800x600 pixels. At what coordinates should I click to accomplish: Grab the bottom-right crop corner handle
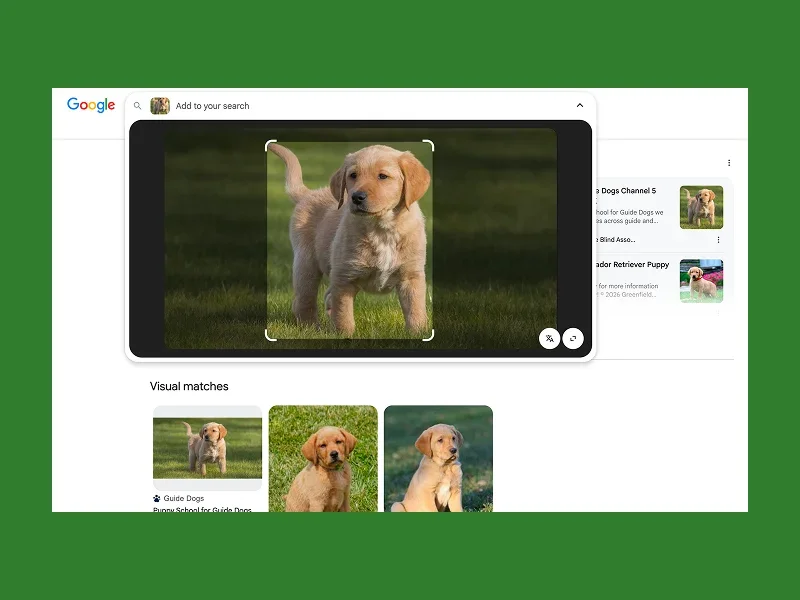coord(429,335)
